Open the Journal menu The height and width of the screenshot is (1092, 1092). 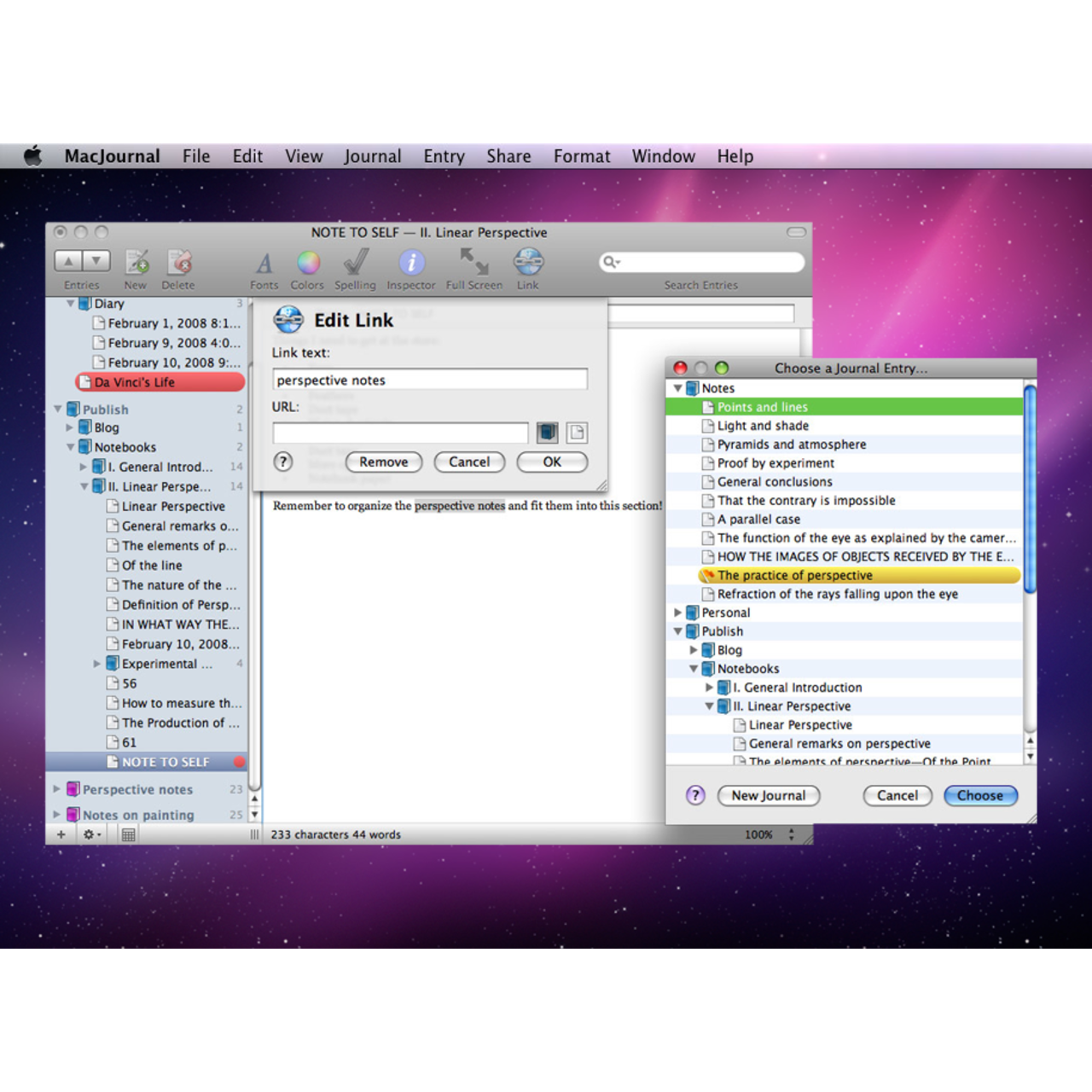372,156
